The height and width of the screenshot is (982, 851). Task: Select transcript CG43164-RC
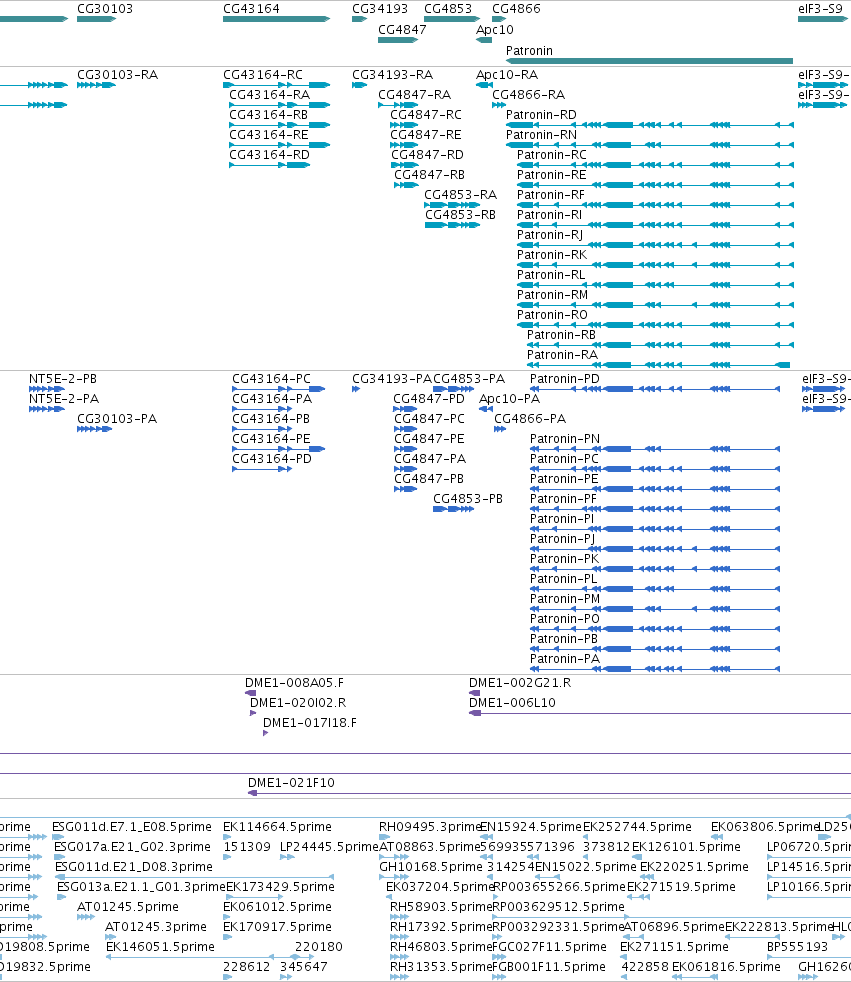click(x=276, y=85)
